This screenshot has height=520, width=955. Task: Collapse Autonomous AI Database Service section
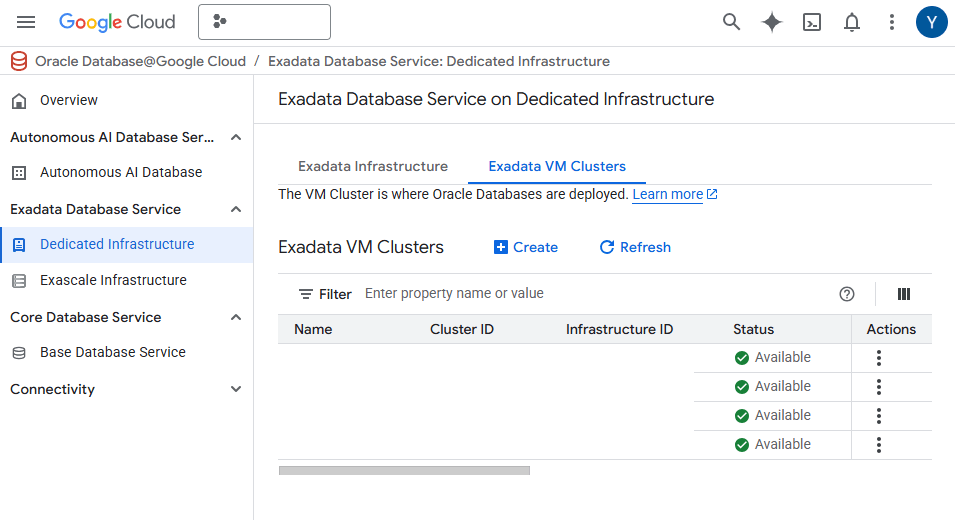tap(236, 138)
